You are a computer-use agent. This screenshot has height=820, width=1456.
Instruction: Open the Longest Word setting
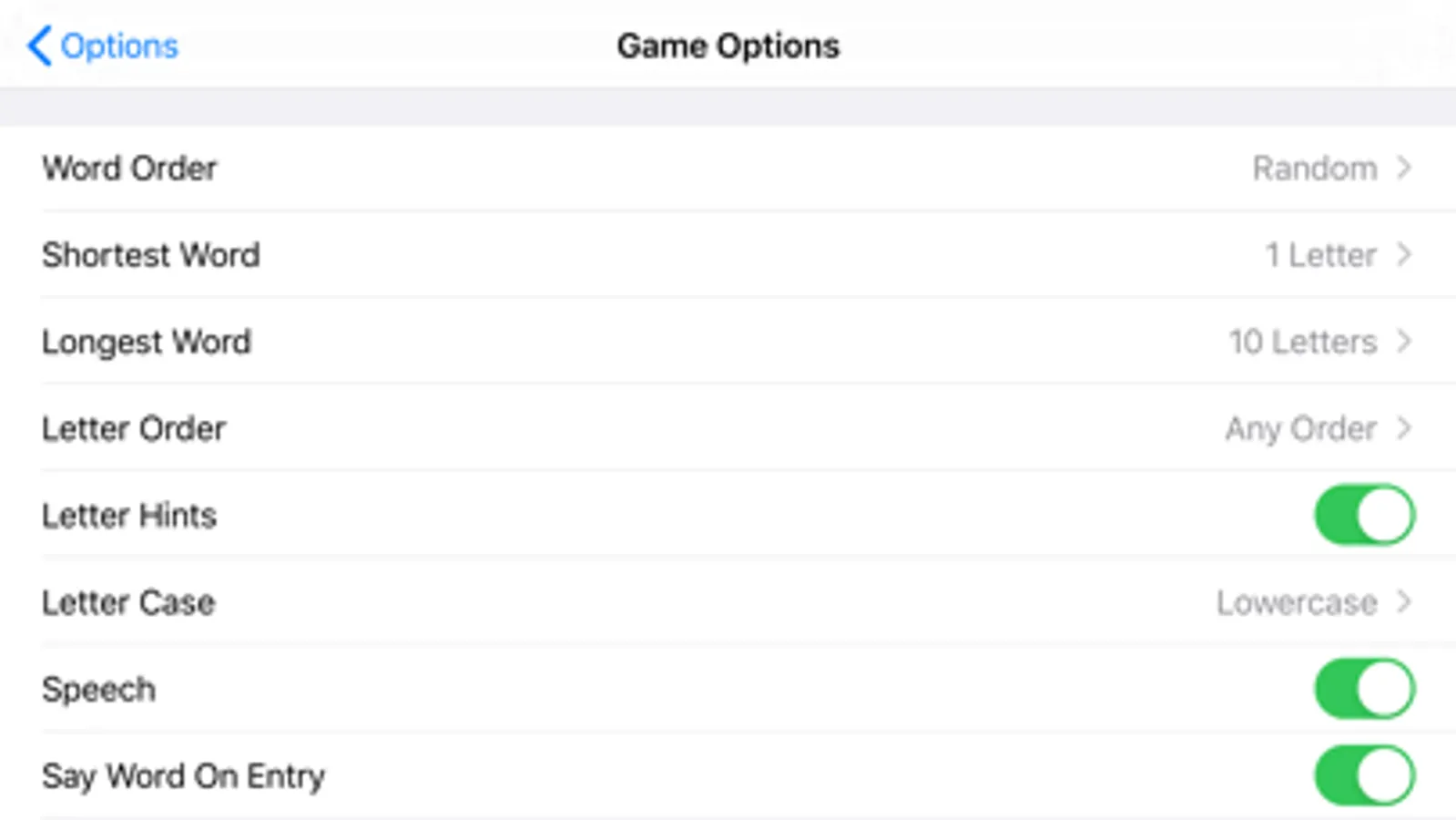(x=147, y=342)
